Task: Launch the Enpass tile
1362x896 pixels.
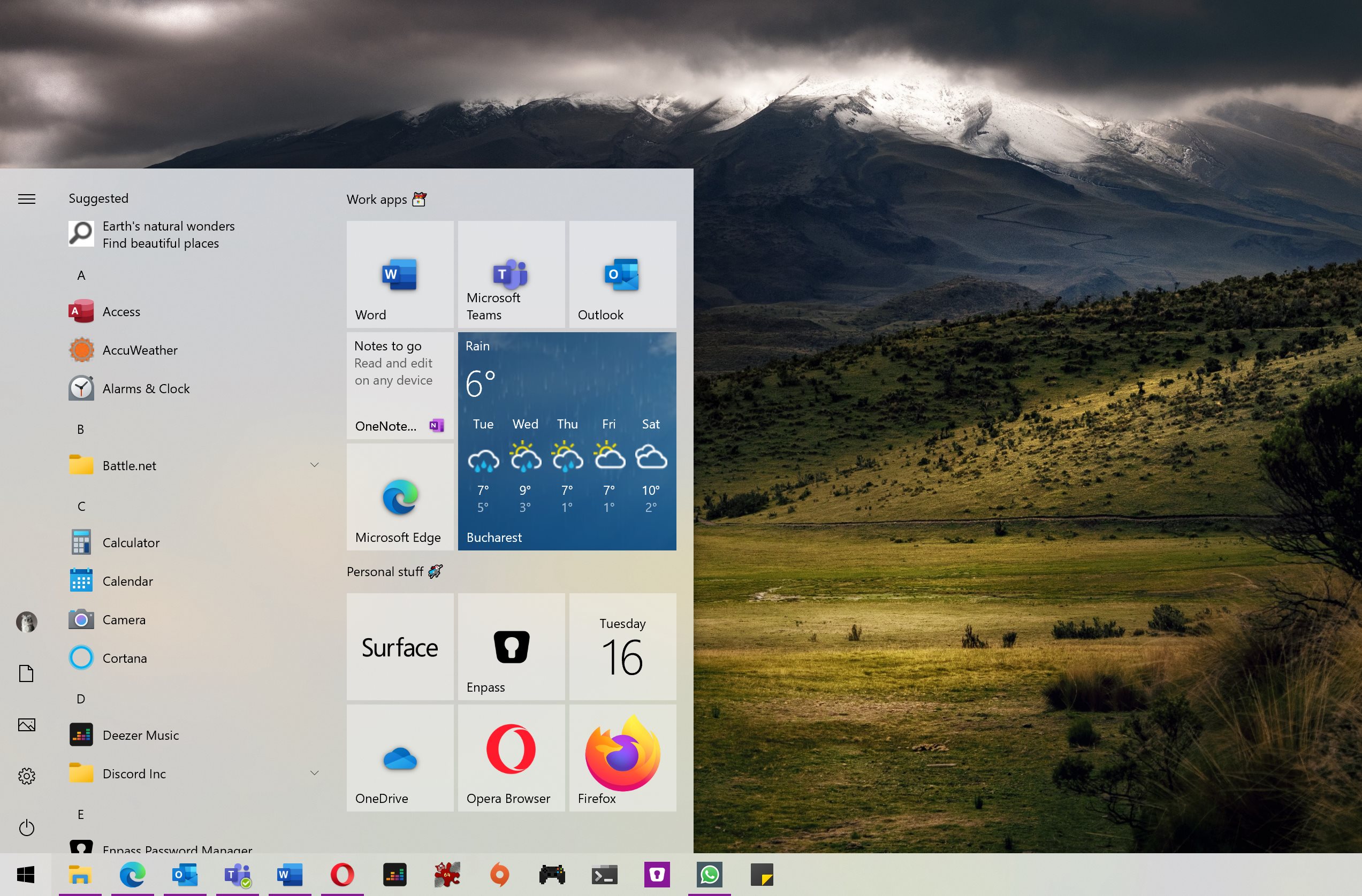Action: click(511, 647)
